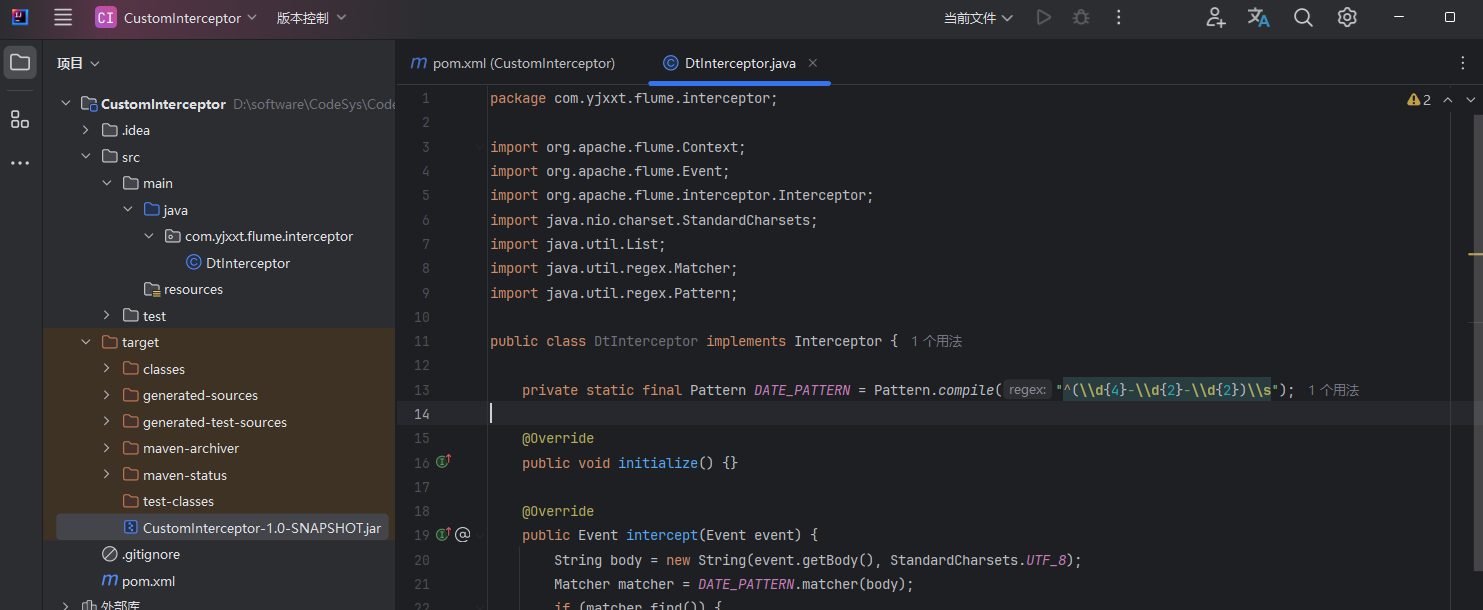Select the .gitignore file

pos(141,554)
